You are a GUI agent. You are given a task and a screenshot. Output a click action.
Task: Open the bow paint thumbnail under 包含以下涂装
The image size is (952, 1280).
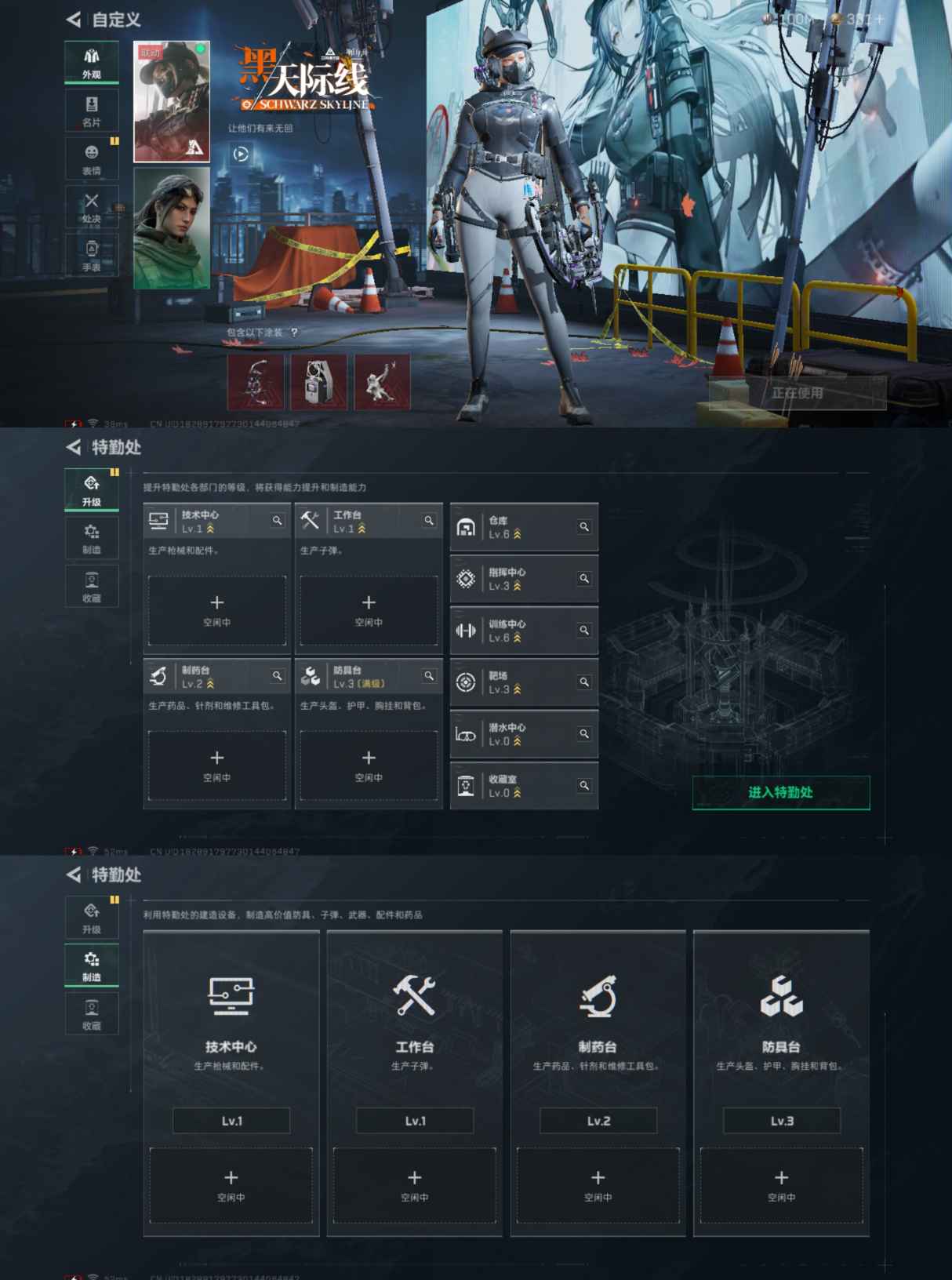click(256, 382)
